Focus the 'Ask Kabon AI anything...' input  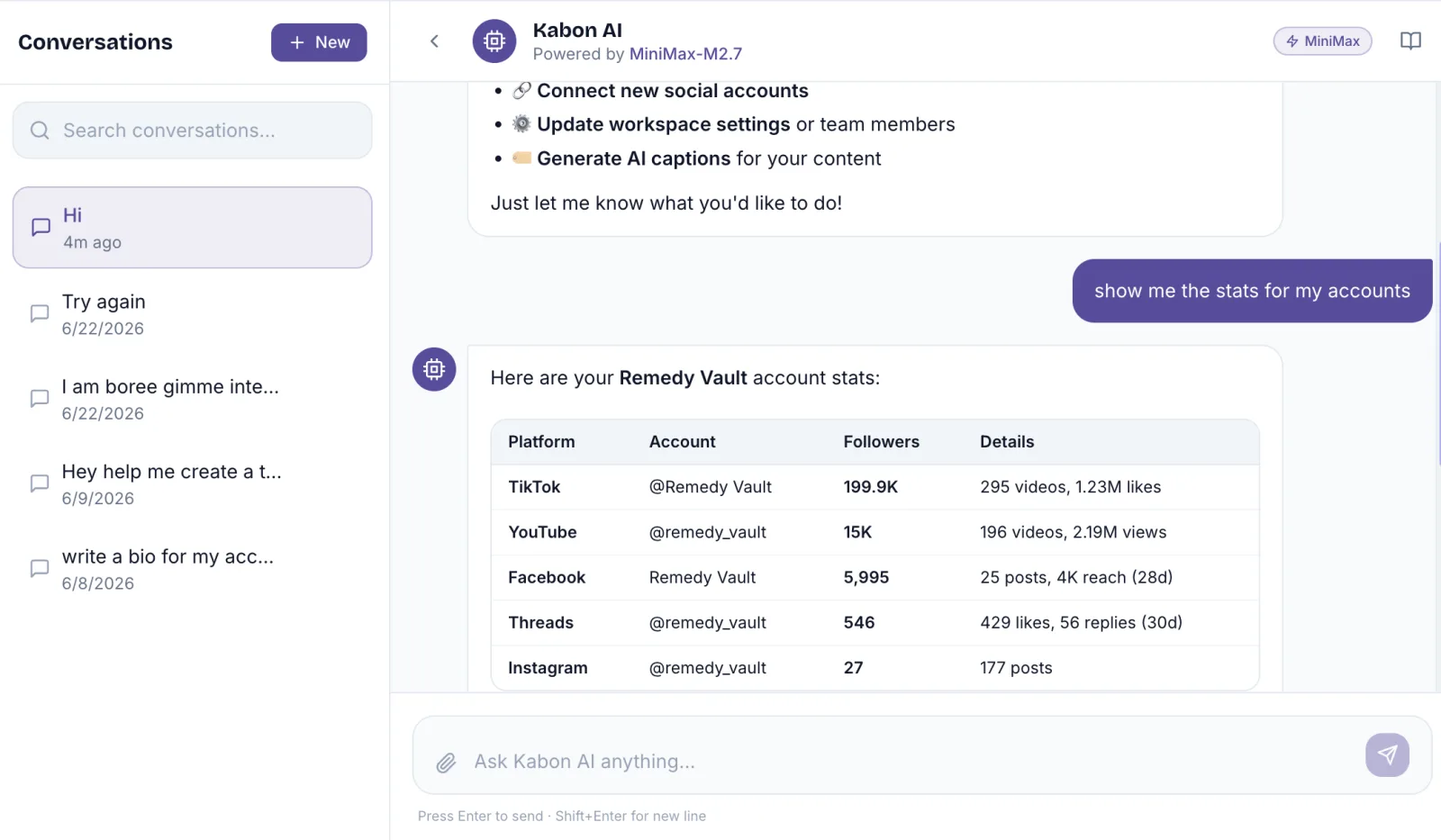click(910, 762)
